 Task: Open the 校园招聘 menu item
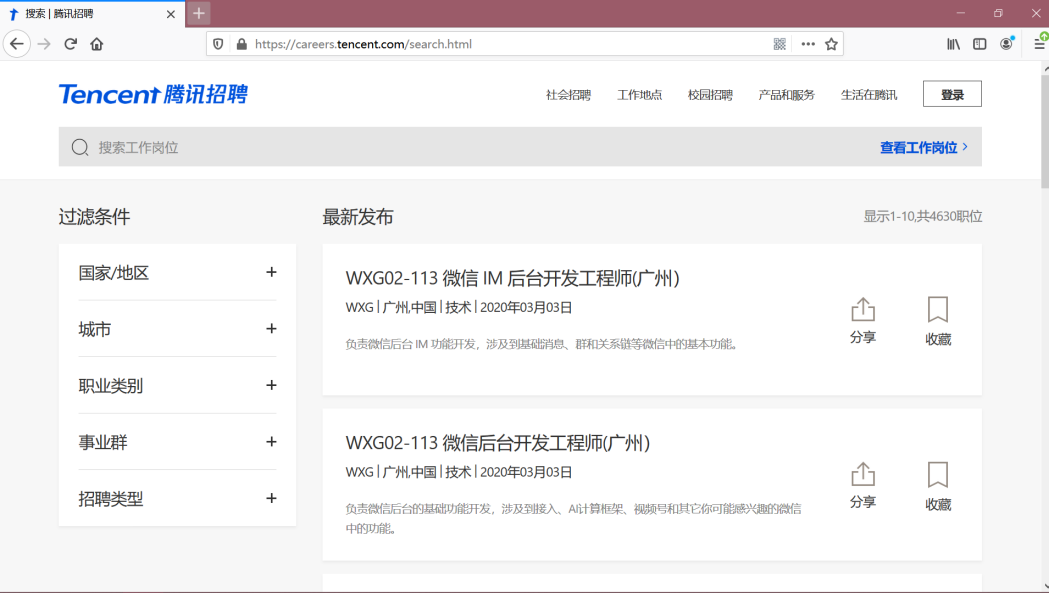(710, 93)
